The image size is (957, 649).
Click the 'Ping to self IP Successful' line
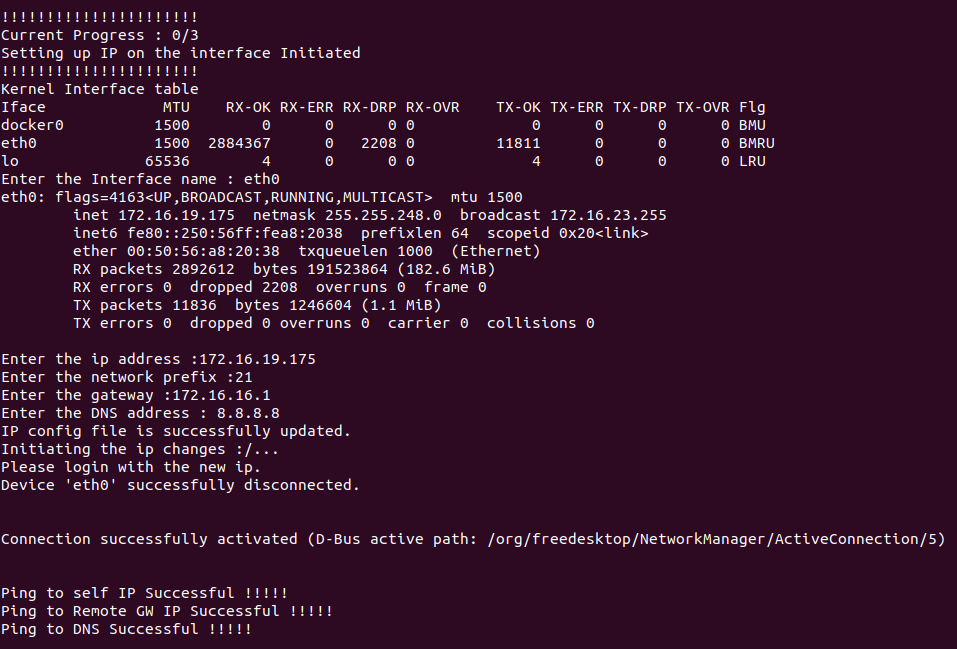(x=145, y=593)
